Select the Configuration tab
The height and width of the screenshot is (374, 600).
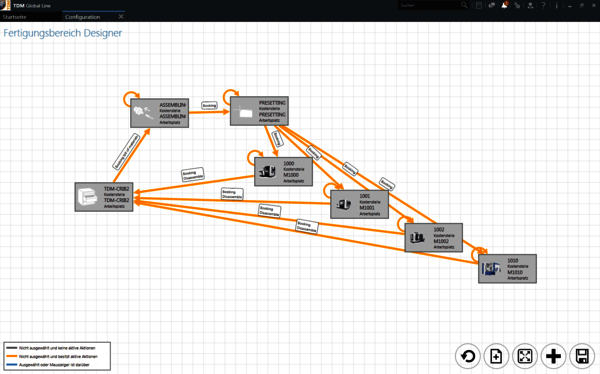pos(83,17)
